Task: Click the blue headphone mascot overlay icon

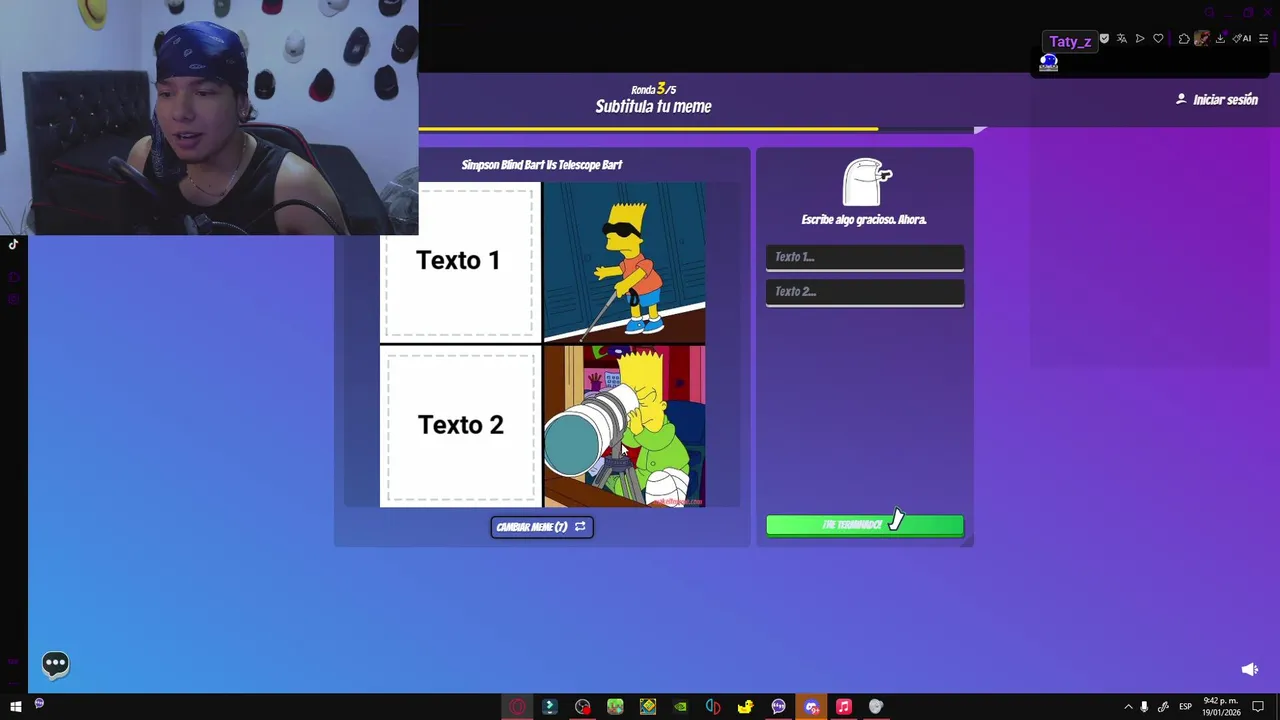Action: point(1048,63)
